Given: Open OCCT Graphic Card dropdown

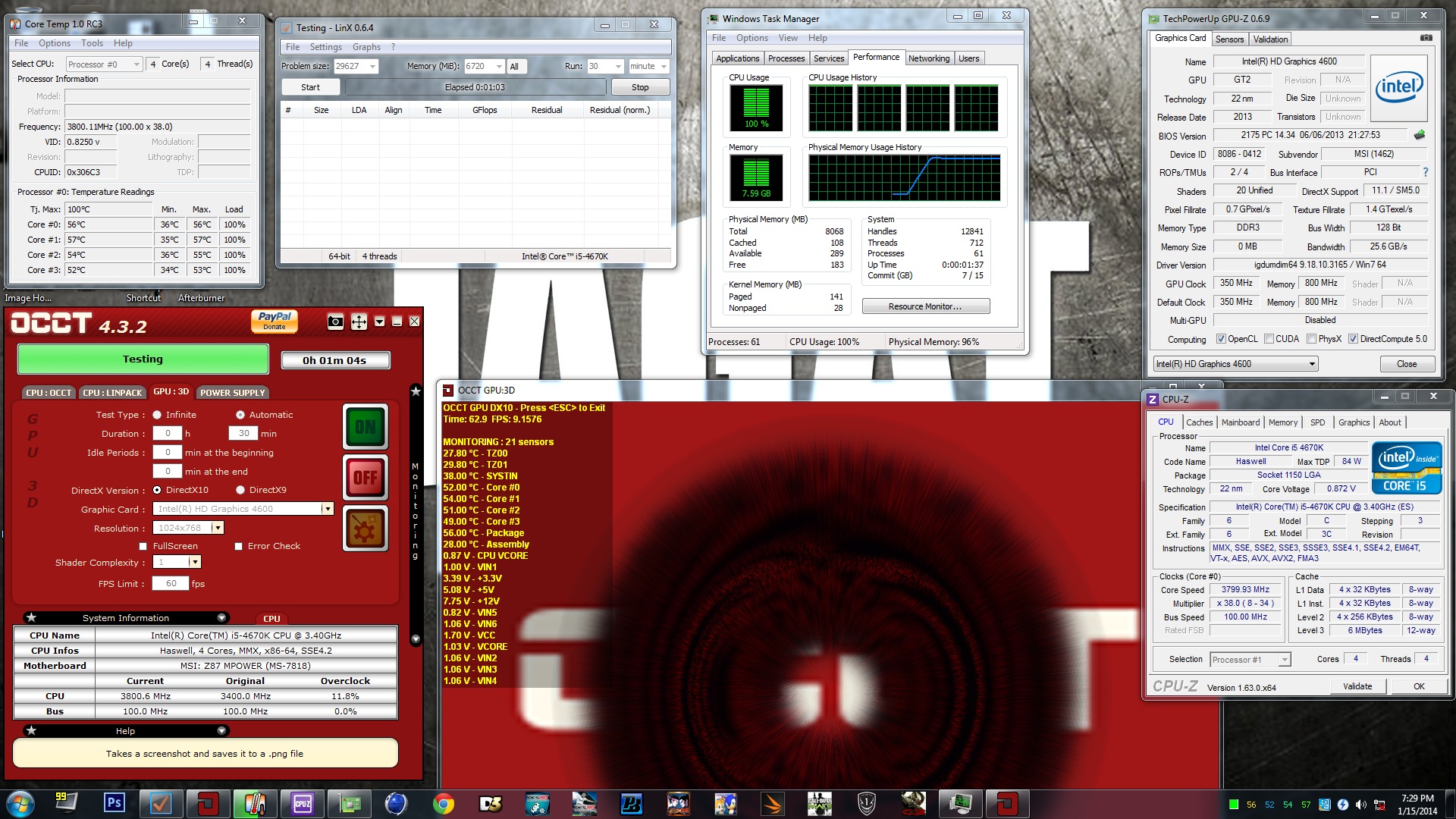Looking at the screenshot, I should coord(328,509).
